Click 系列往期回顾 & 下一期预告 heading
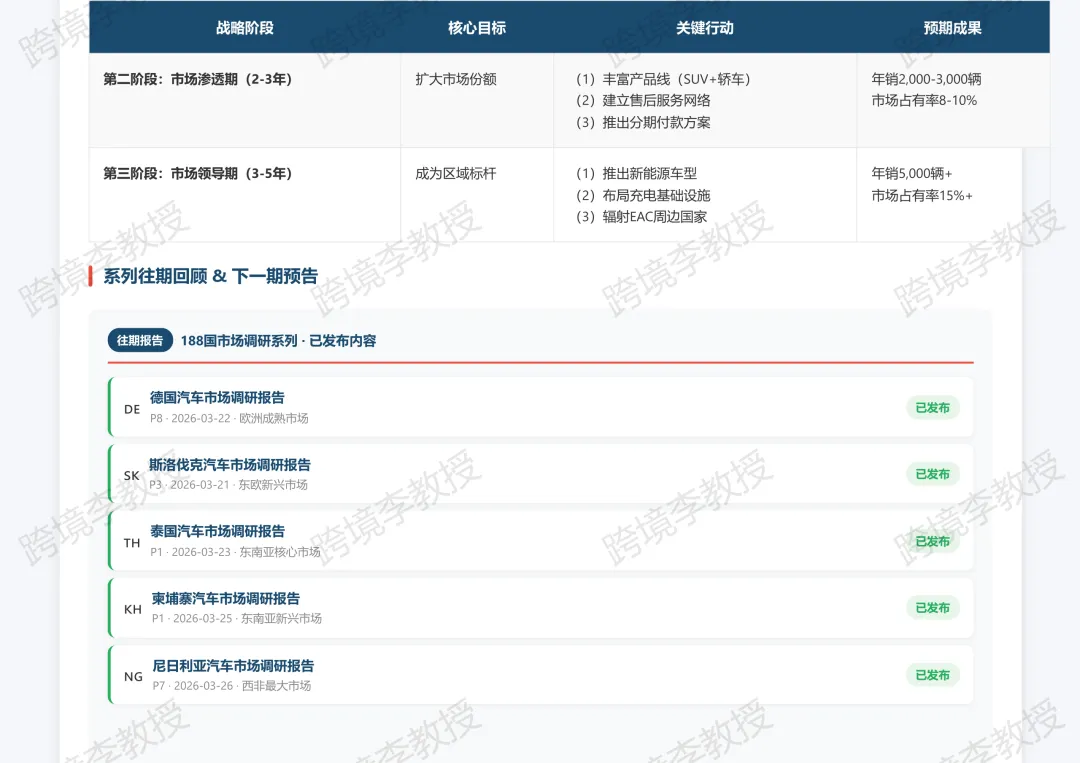This screenshot has width=1080, height=763. click(x=211, y=276)
